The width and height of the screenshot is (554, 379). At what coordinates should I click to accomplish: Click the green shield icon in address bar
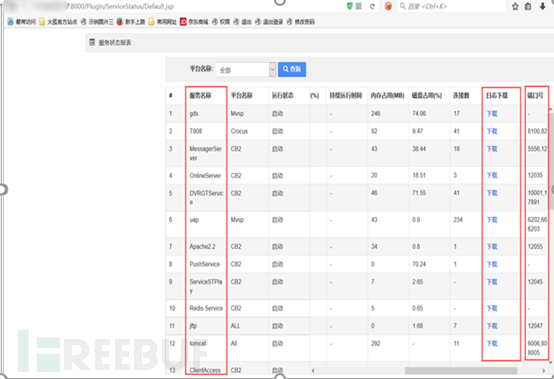pos(350,6)
